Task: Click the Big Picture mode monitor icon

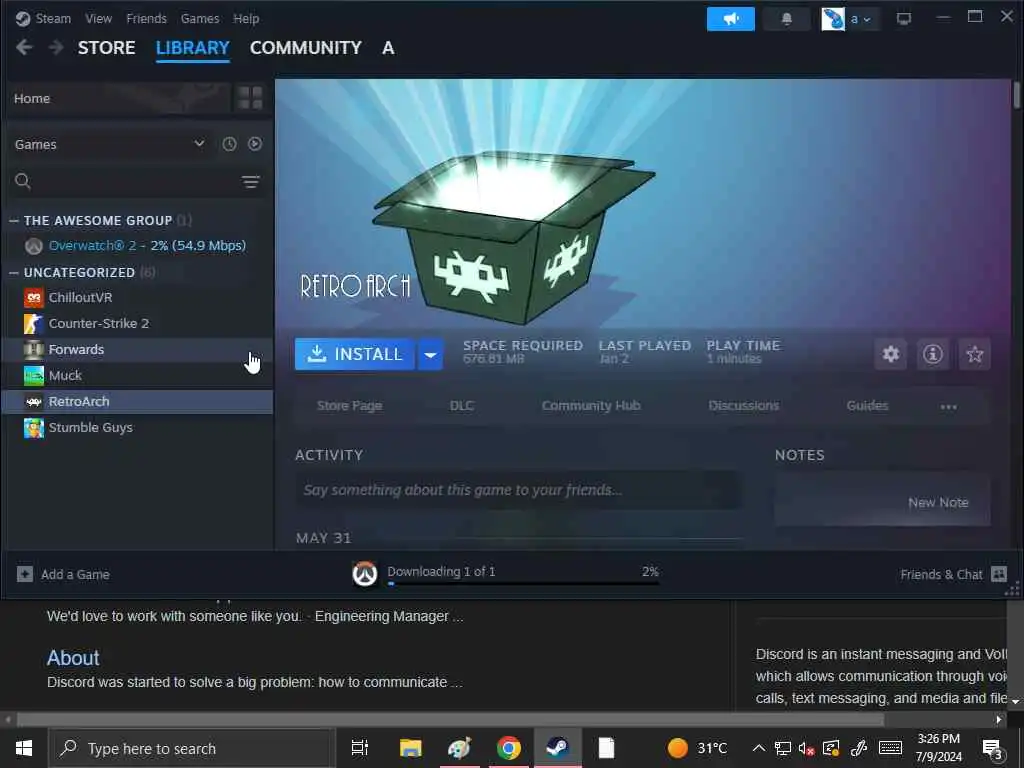Action: coord(904,19)
